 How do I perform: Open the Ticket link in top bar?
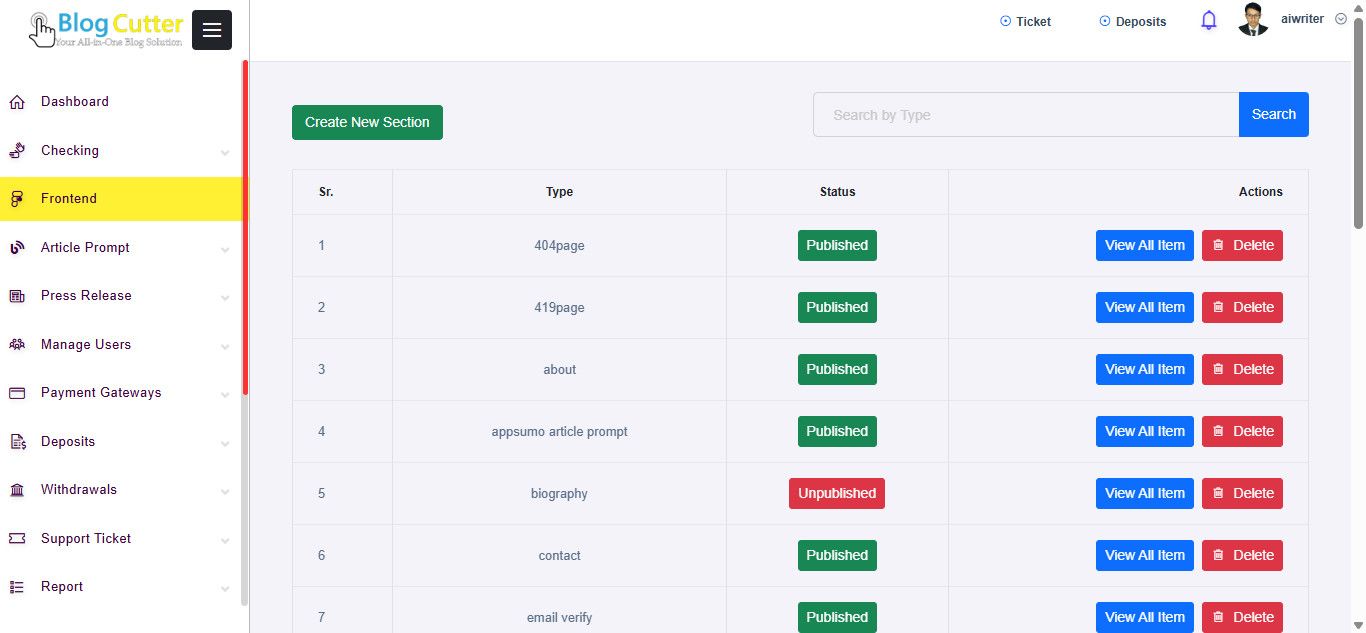1026,21
